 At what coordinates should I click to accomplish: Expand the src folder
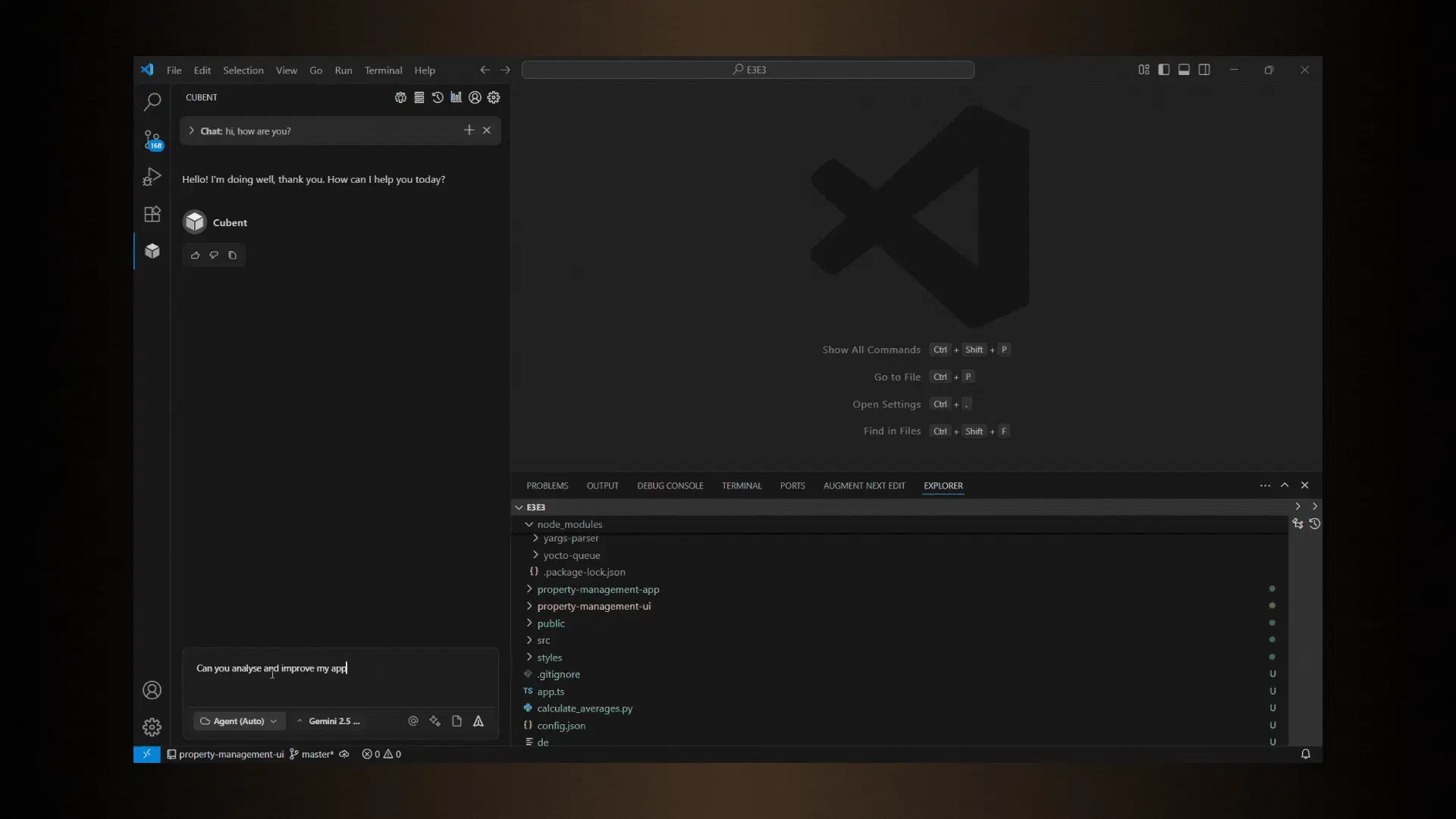click(x=529, y=640)
